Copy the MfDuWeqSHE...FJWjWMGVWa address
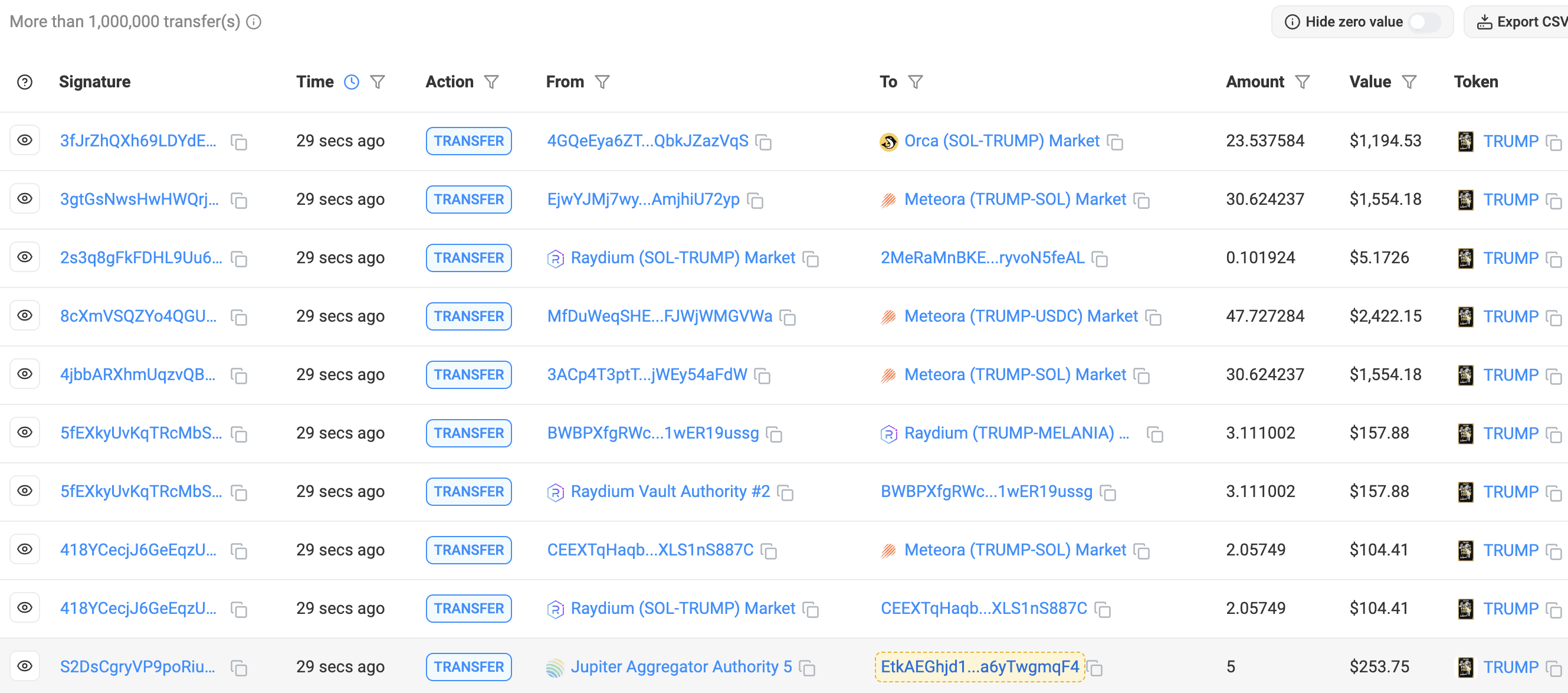Viewport: 1568px width, 693px height. click(788, 317)
